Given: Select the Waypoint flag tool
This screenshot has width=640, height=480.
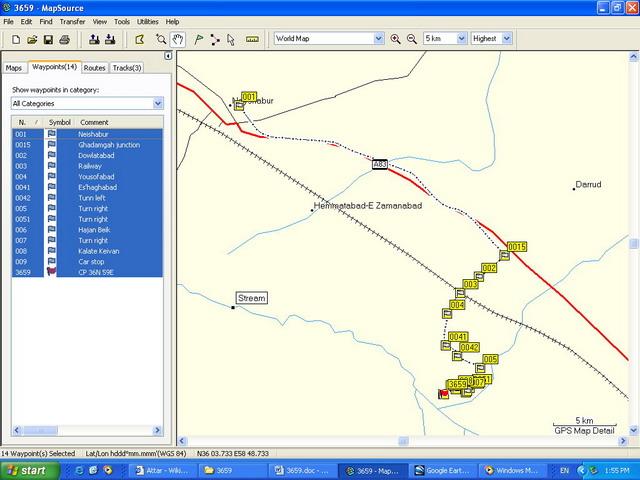Looking at the screenshot, I should coord(199,39).
